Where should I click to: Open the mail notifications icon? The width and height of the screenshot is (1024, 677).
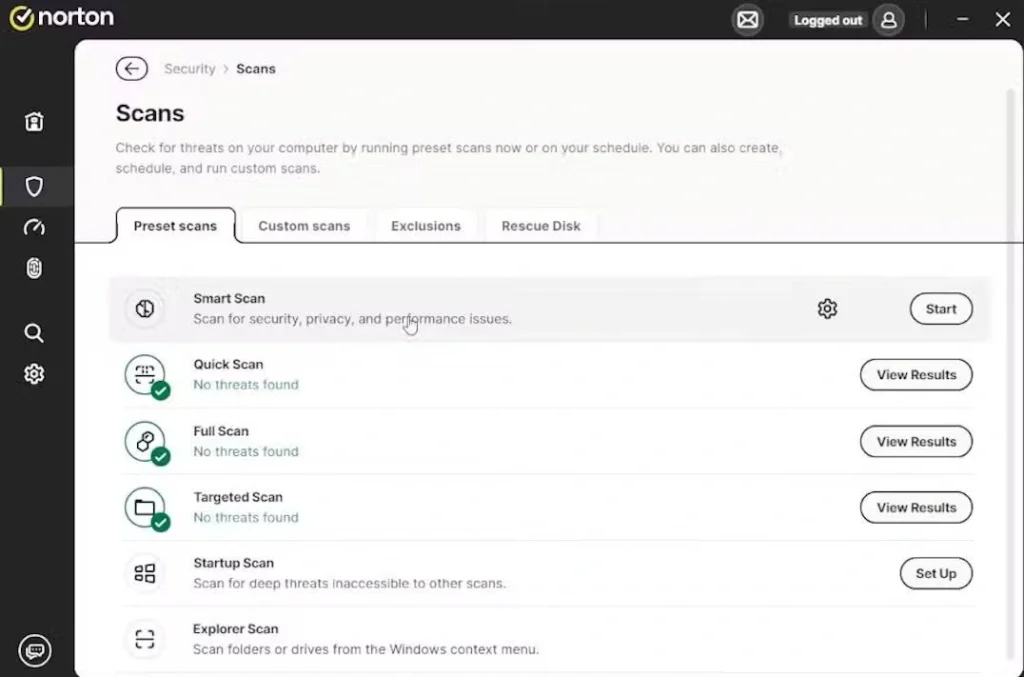[x=747, y=20]
